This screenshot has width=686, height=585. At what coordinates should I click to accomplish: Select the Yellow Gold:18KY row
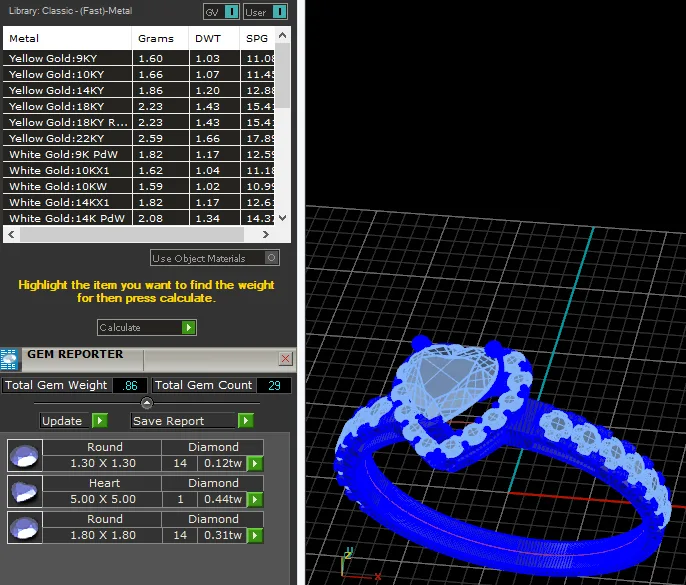(x=139, y=106)
